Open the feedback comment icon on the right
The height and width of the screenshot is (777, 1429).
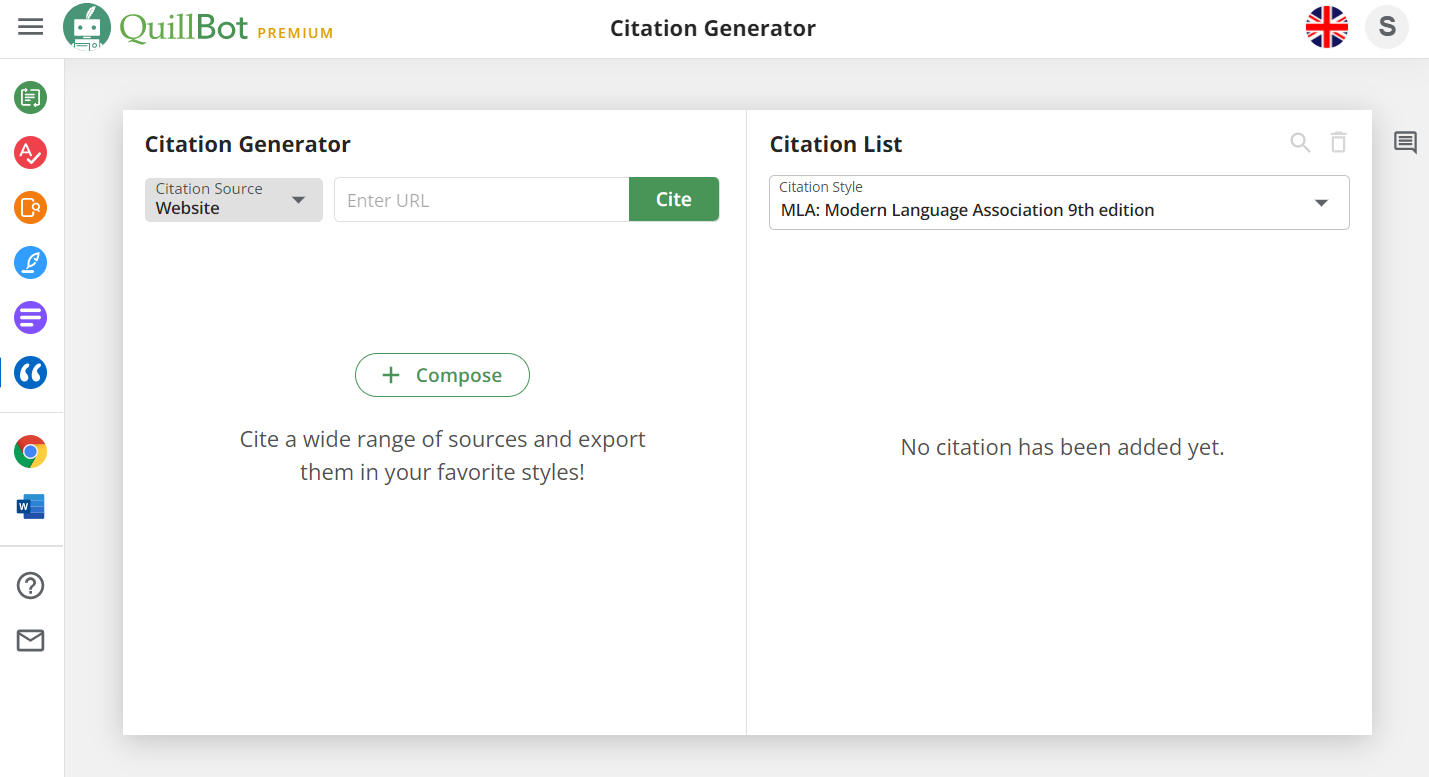(x=1404, y=142)
